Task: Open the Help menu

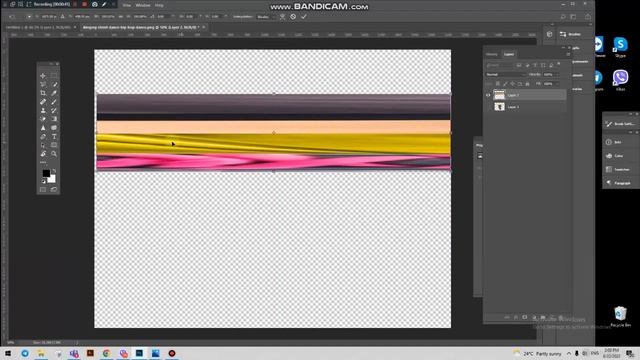Action: click(159, 5)
